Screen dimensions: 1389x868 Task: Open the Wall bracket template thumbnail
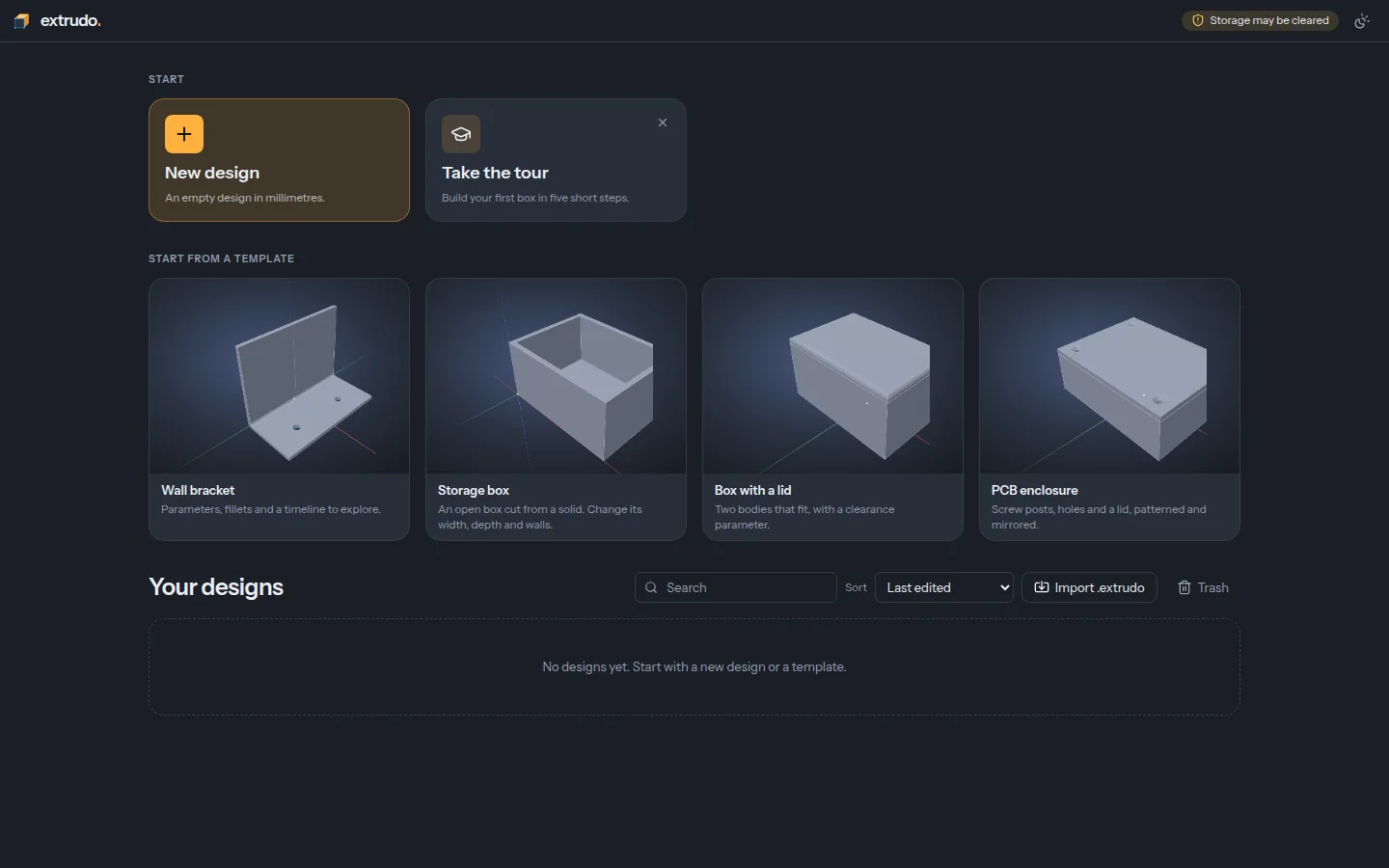pos(279,376)
